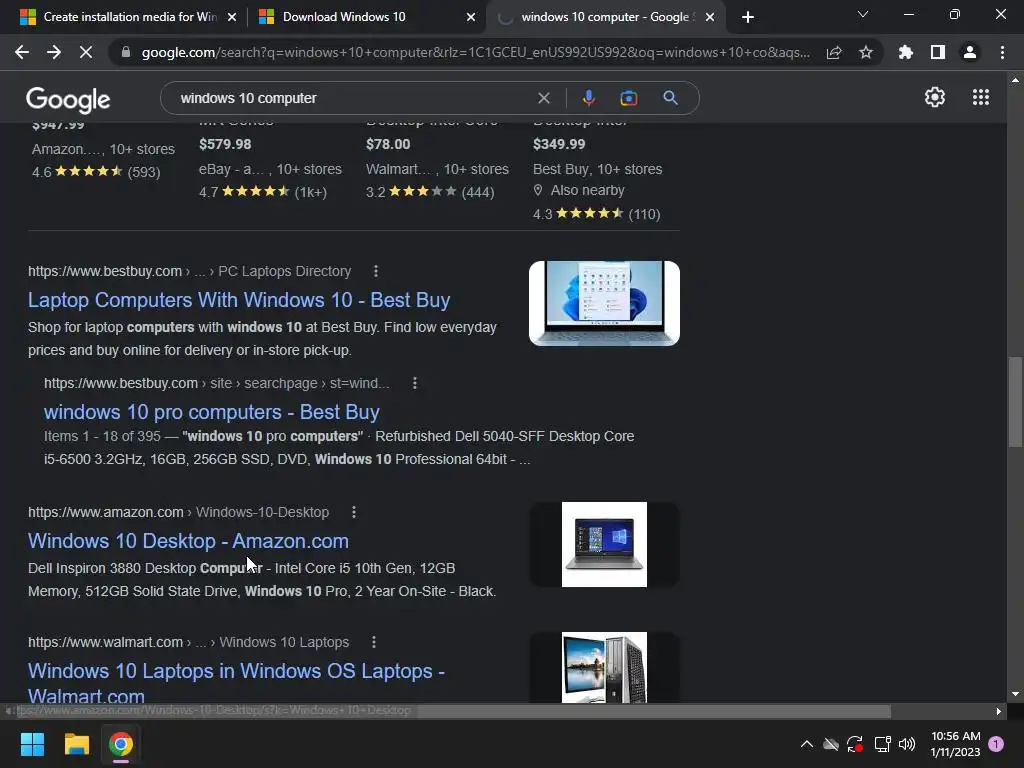View site security lock info
Image resolution: width=1024 pixels, height=768 pixels.
126,52
